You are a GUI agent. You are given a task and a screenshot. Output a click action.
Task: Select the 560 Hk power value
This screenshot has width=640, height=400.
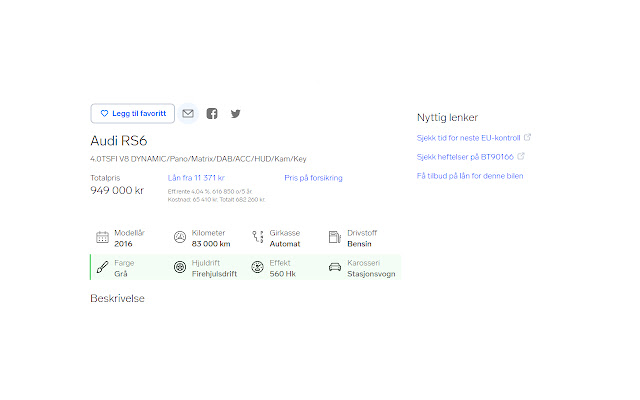click(x=282, y=274)
